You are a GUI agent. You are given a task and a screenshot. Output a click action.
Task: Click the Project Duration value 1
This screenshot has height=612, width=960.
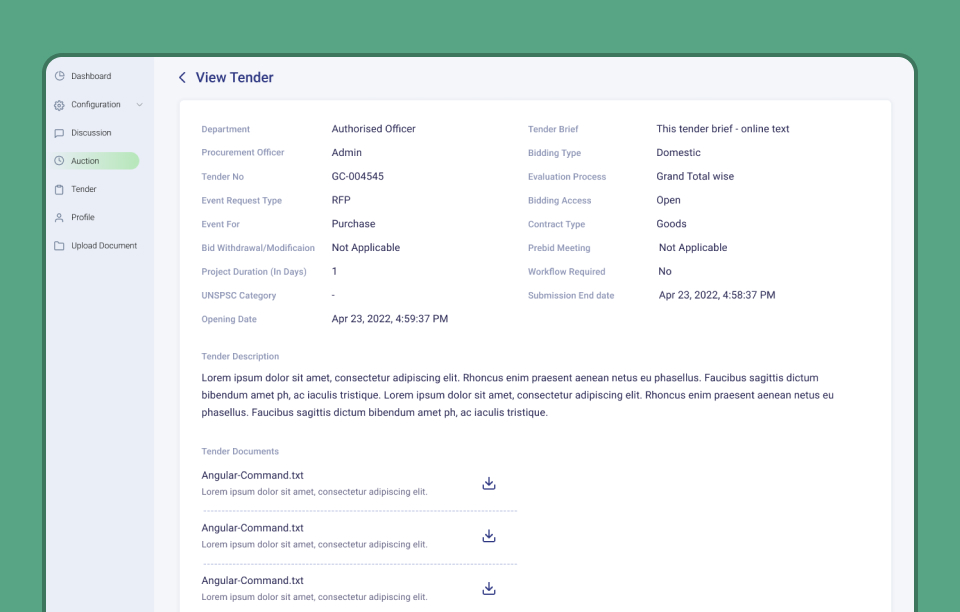pos(334,271)
